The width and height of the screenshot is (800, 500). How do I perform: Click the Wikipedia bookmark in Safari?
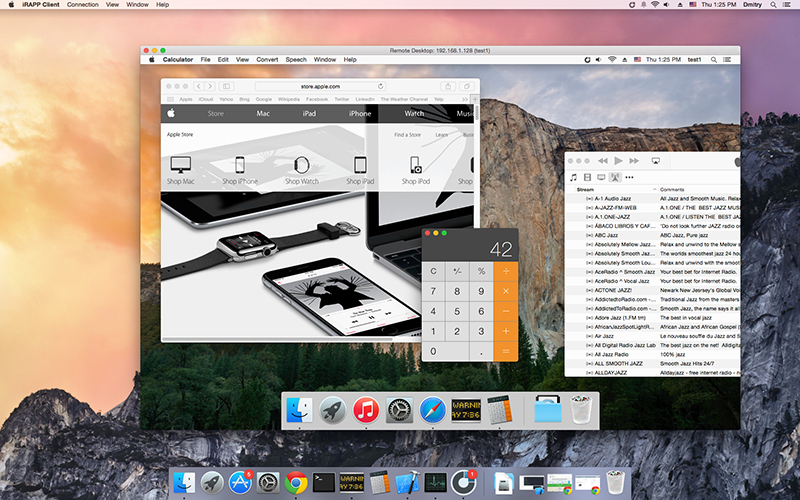289,99
